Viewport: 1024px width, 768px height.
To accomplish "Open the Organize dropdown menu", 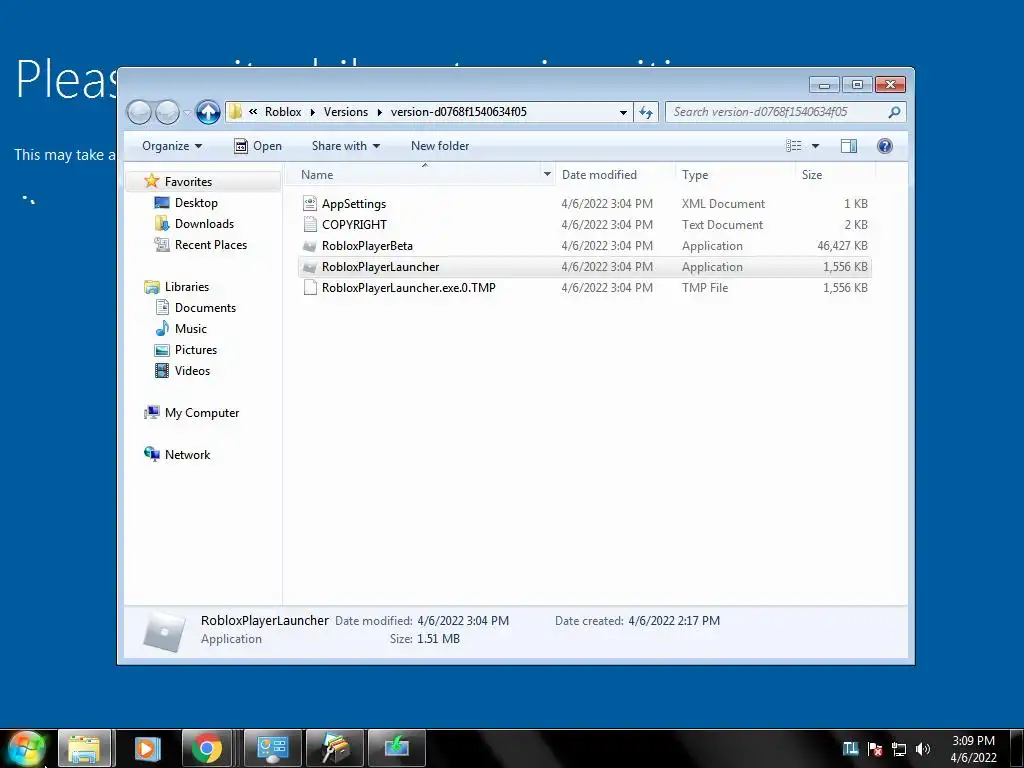I will click(x=172, y=146).
